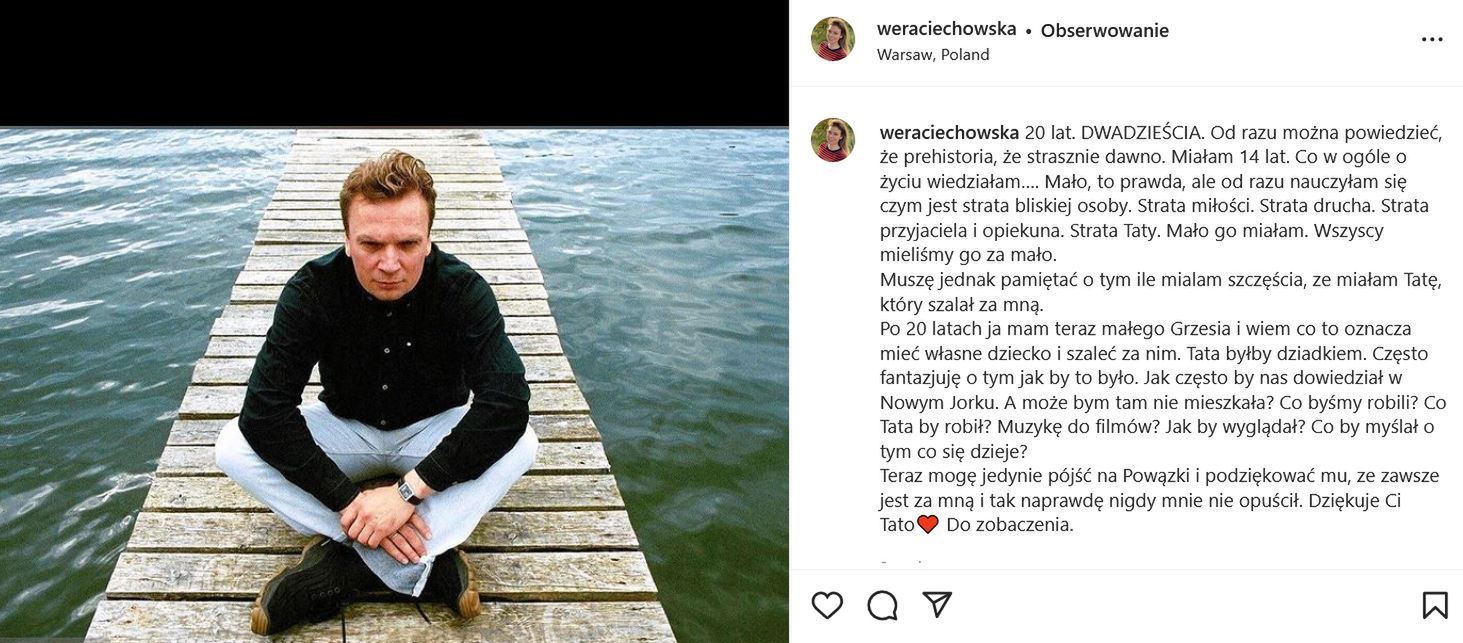Open comments via speech bubble icon

pos(882,605)
